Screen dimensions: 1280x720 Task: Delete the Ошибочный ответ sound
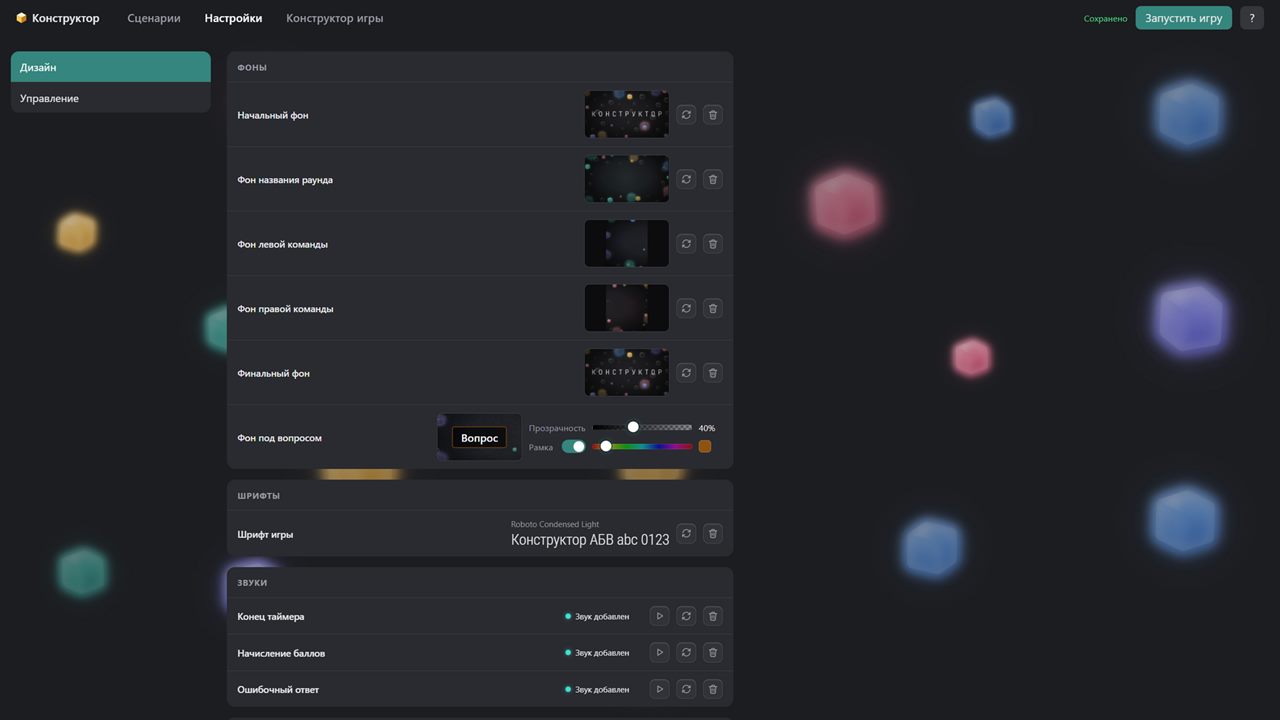[x=712, y=689]
